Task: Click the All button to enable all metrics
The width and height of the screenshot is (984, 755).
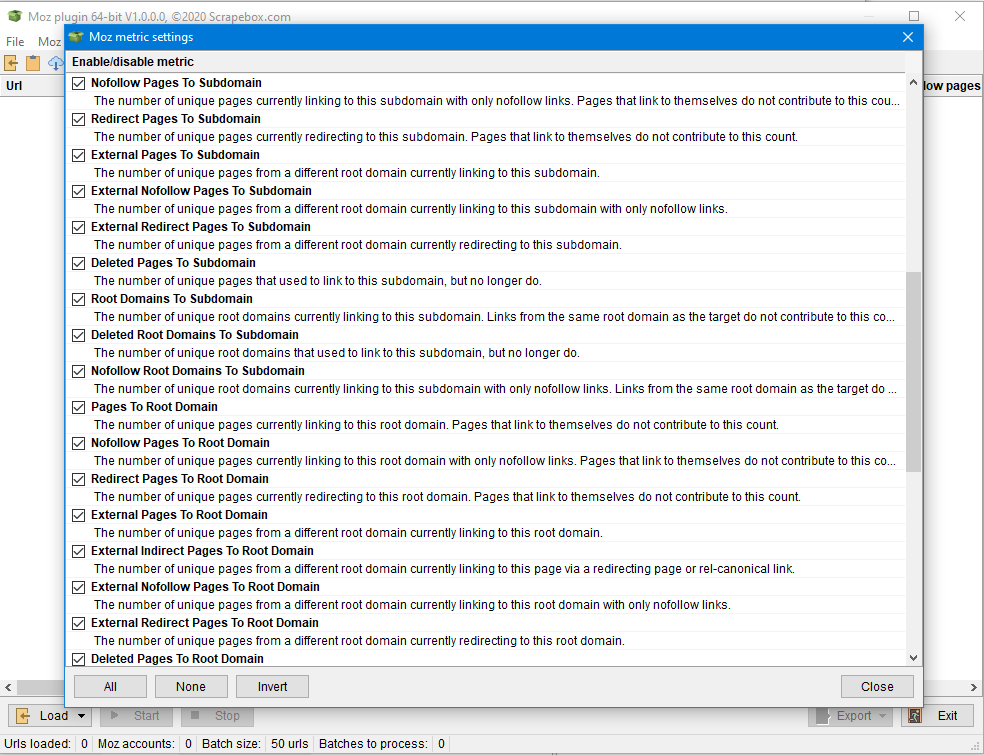Action: [x=110, y=687]
